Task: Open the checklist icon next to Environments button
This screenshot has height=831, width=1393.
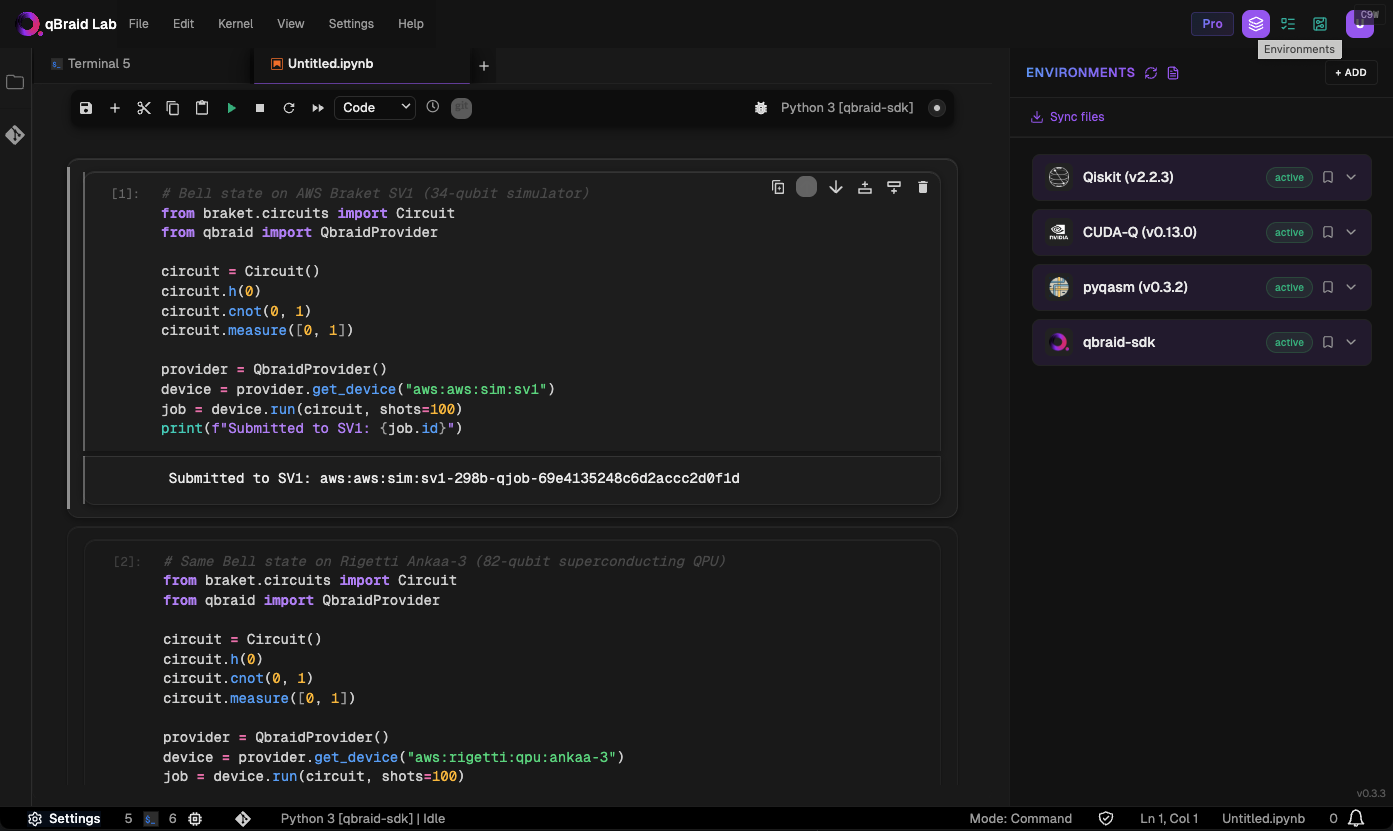Action: tap(1288, 24)
